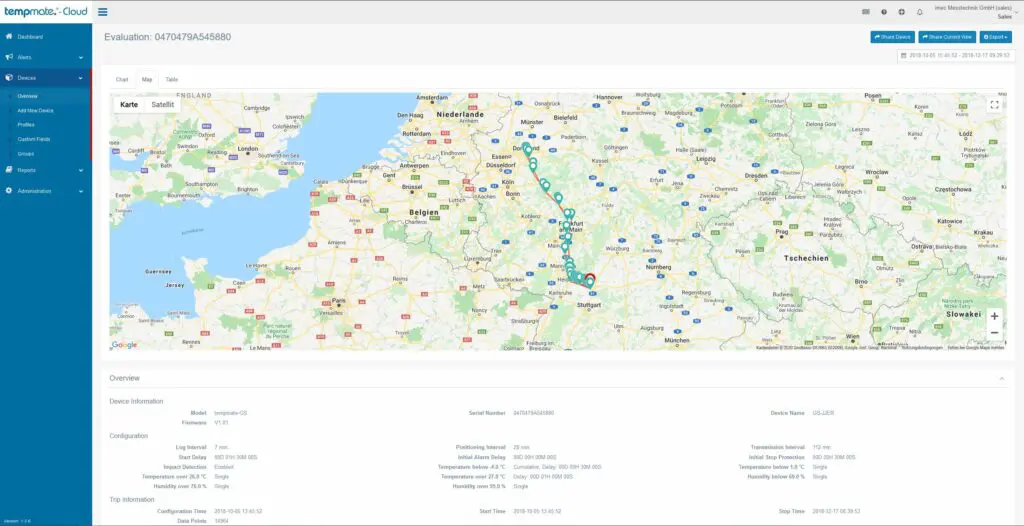Switch map to Satellit view
The image size is (1024, 526).
point(163,105)
